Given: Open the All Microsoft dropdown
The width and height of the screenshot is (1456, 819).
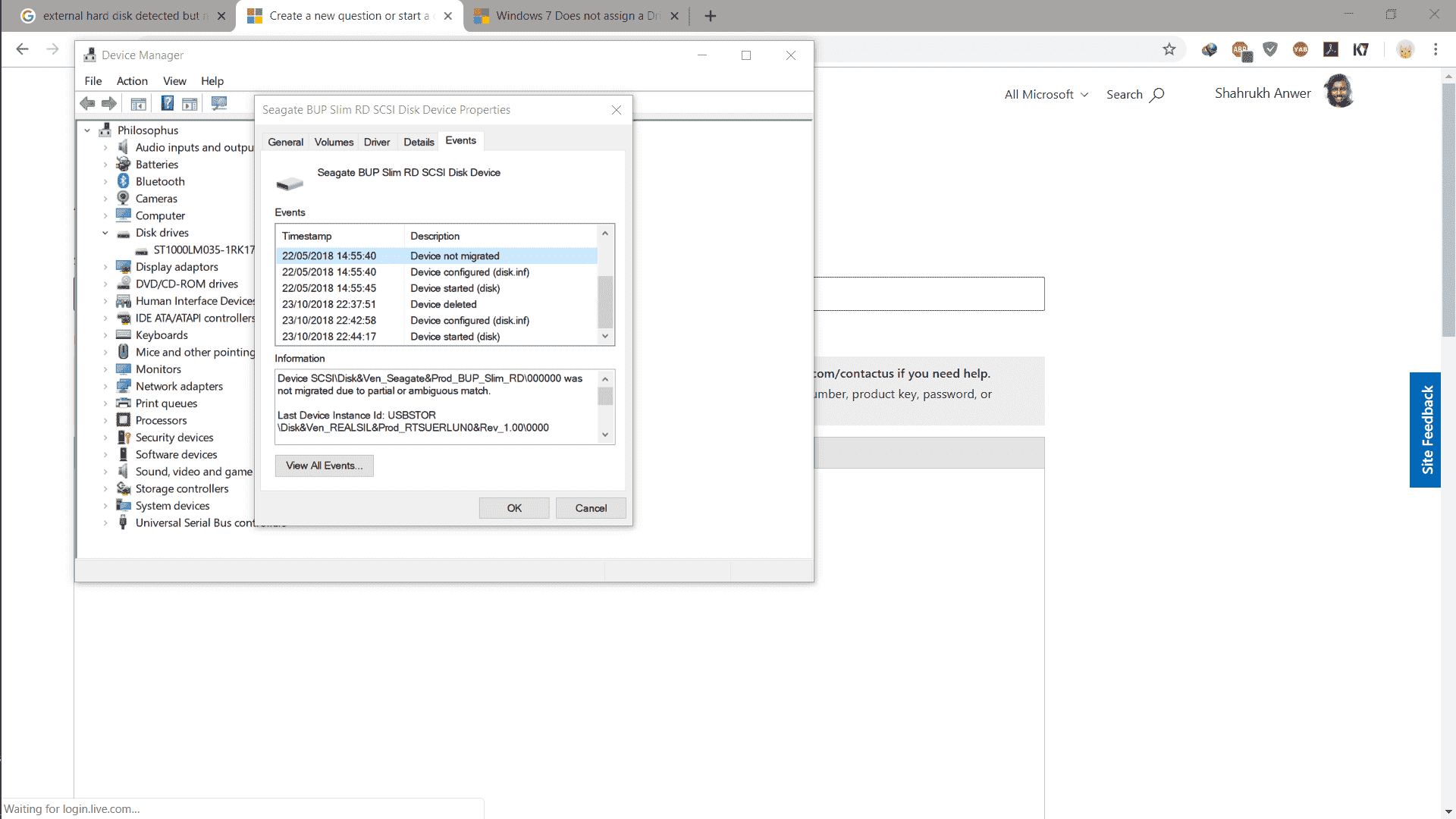Looking at the screenshot, I should (1046, 95).
